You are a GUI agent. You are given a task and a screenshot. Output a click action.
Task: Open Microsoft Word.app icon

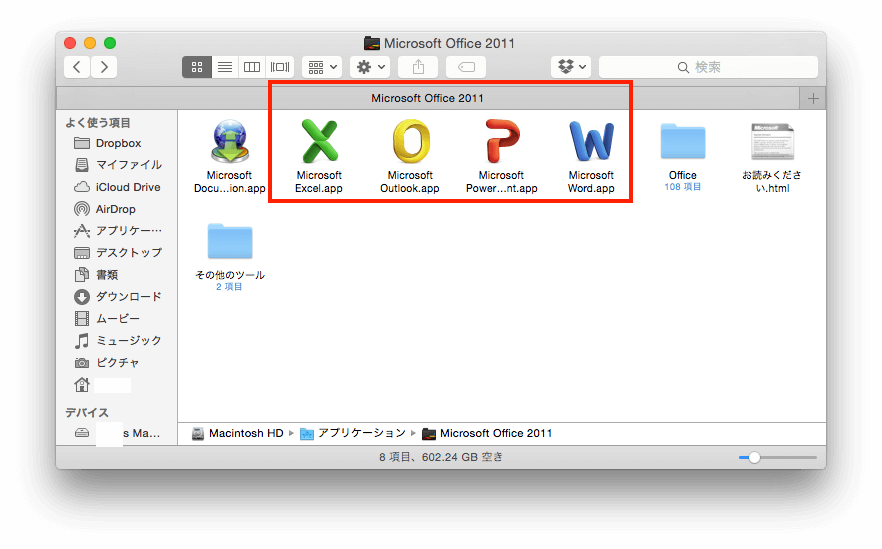pos(591,141)
